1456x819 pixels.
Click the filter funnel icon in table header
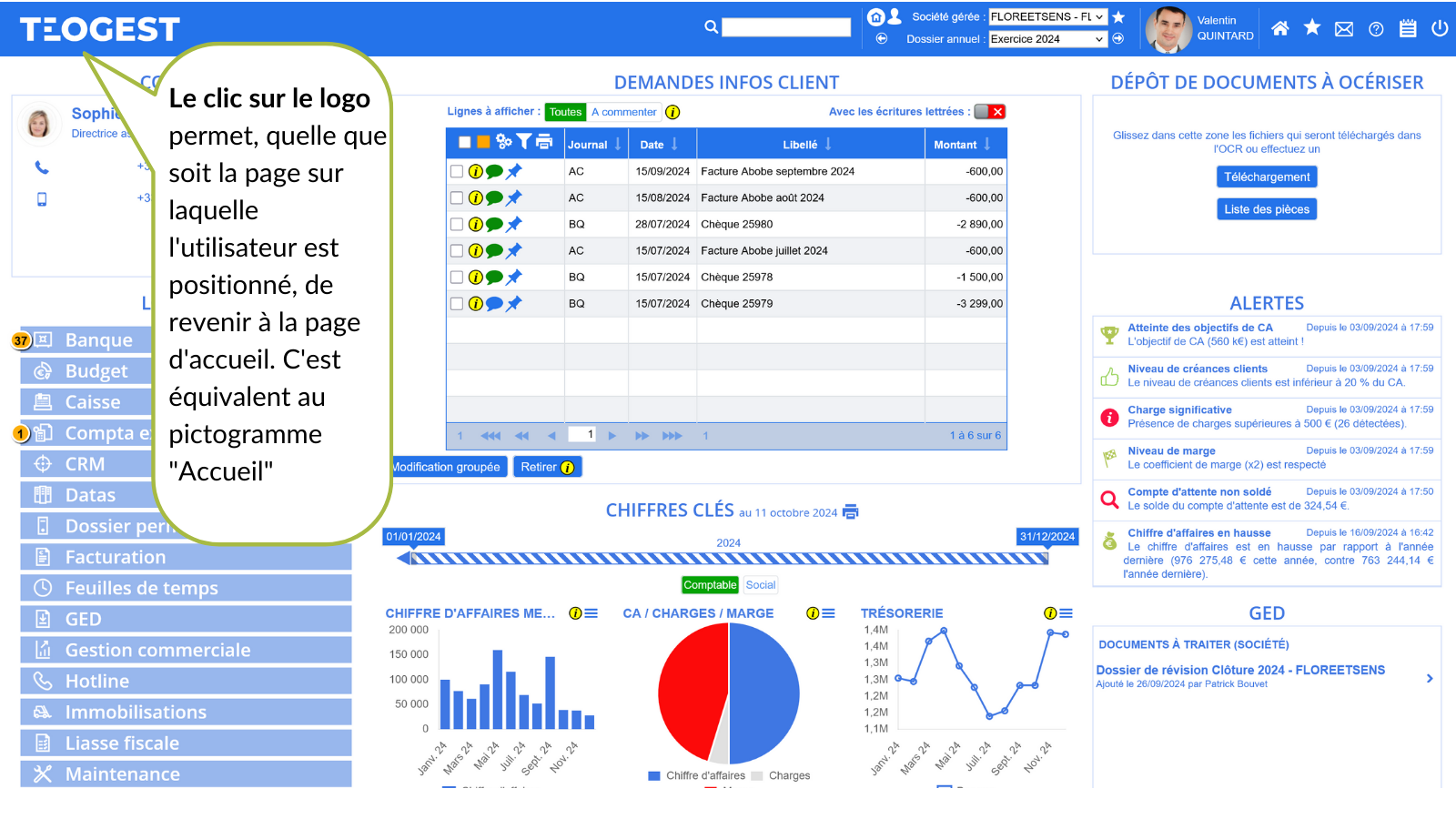point(524,142)
